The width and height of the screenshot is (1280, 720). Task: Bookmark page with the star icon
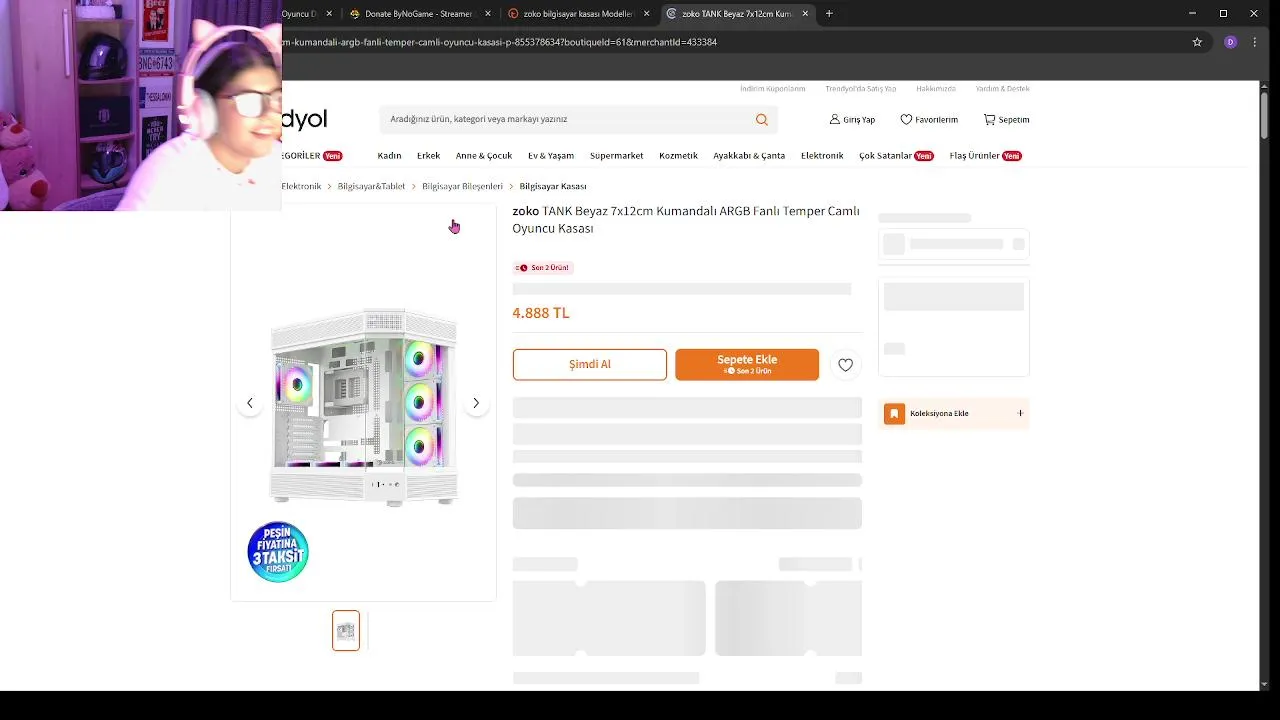coord(1197,42)
